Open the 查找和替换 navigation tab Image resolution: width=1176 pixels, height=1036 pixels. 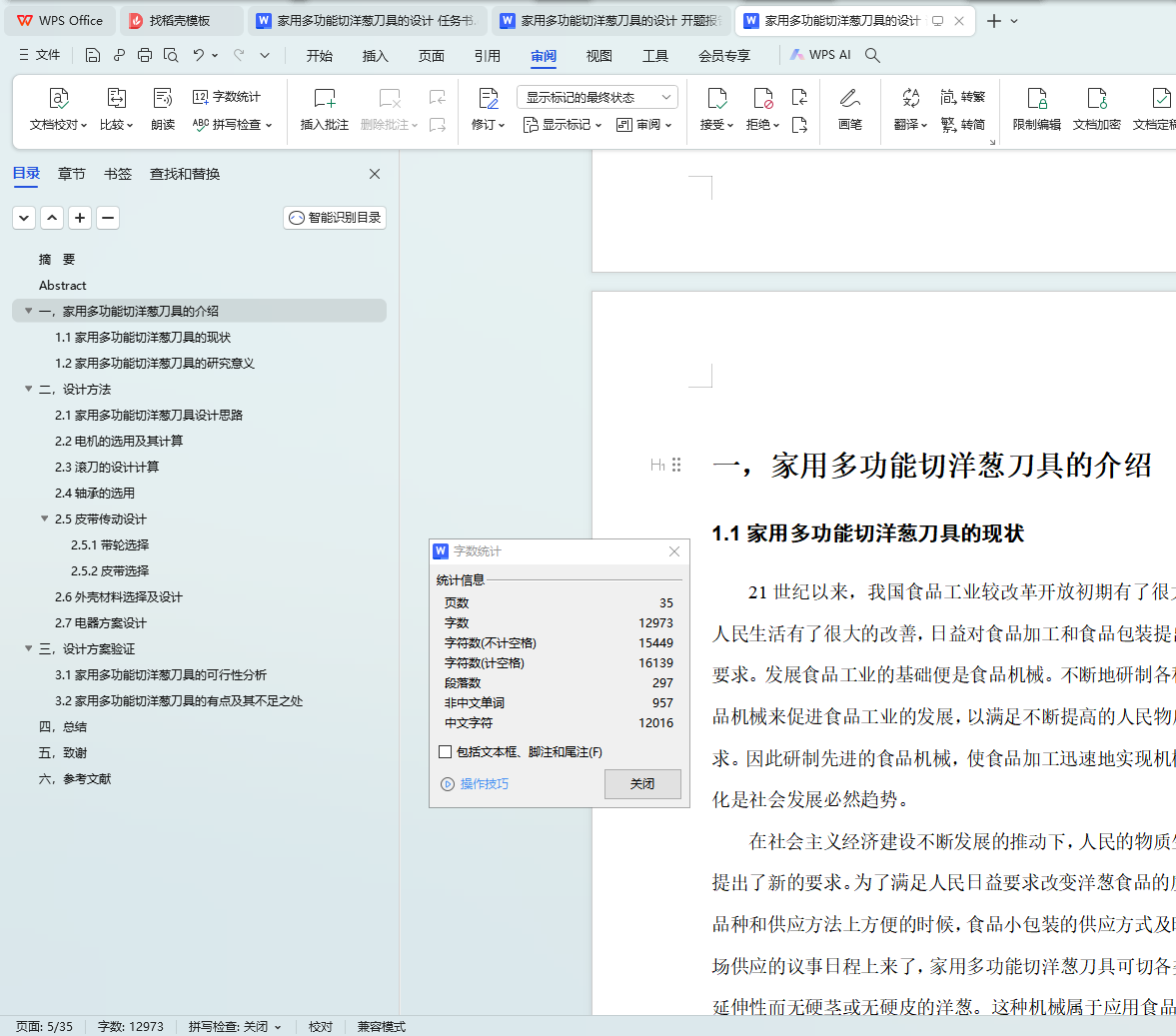tap(185, 174)
